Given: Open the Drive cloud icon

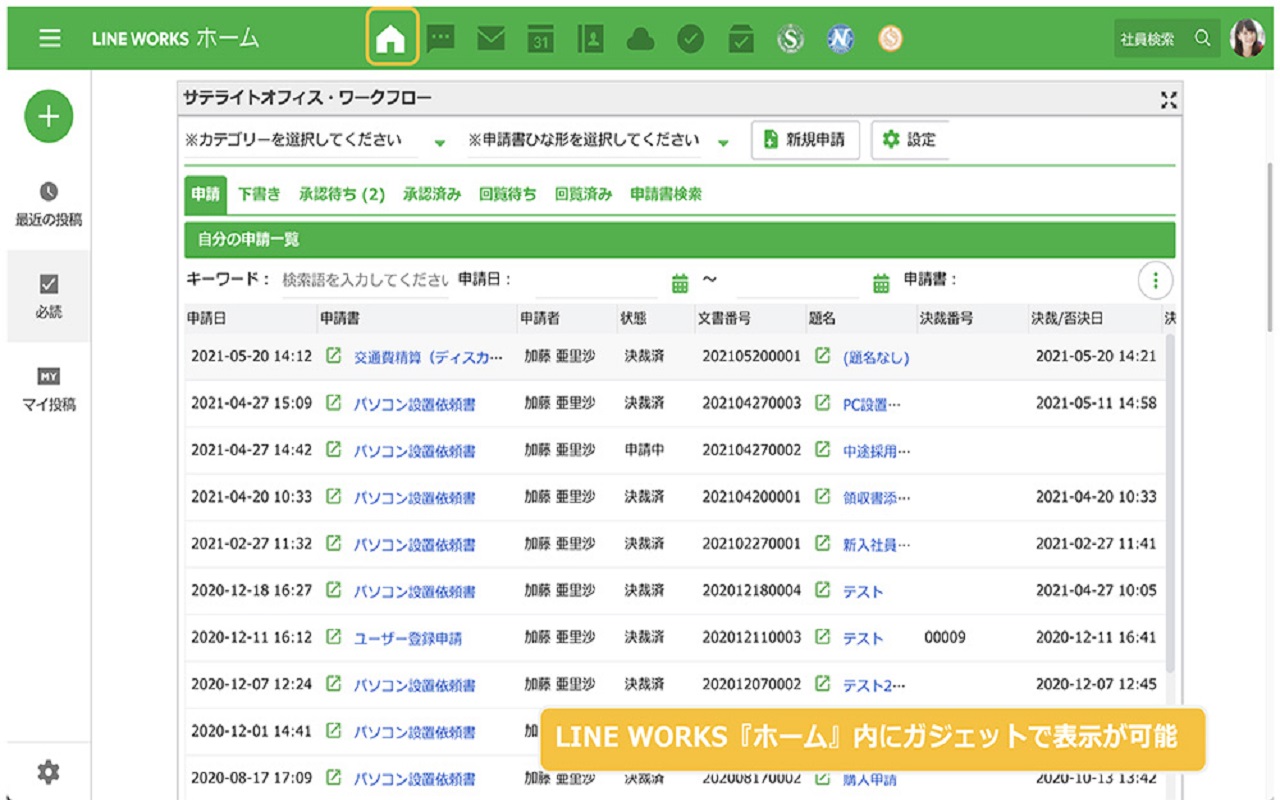Looking at the screenshot, I should click(x=641, y=39).
